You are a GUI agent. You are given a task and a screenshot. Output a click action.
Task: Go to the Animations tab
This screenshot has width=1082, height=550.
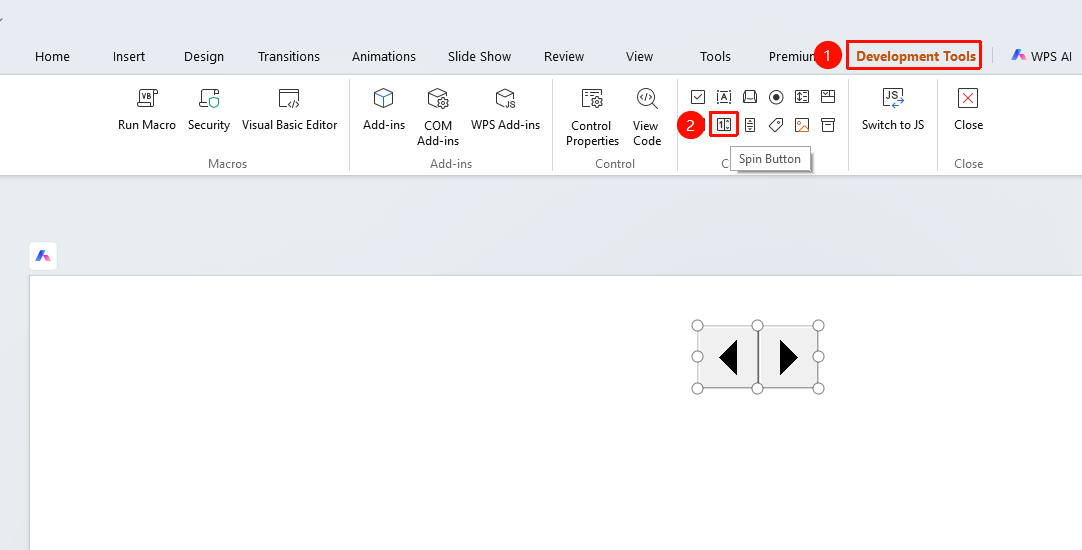pyautogui.click(x=384, y=57)
